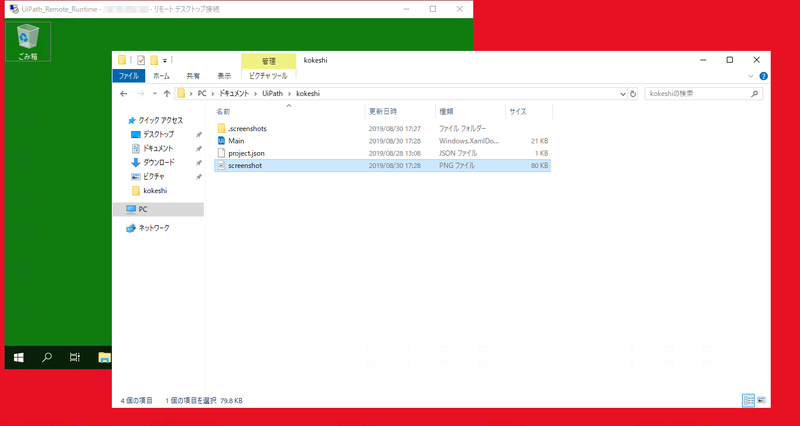This screenshot has height=426, width=800.
Task: Click the Windows Start button in remote taskbar
Action: [x=19, y=358]
